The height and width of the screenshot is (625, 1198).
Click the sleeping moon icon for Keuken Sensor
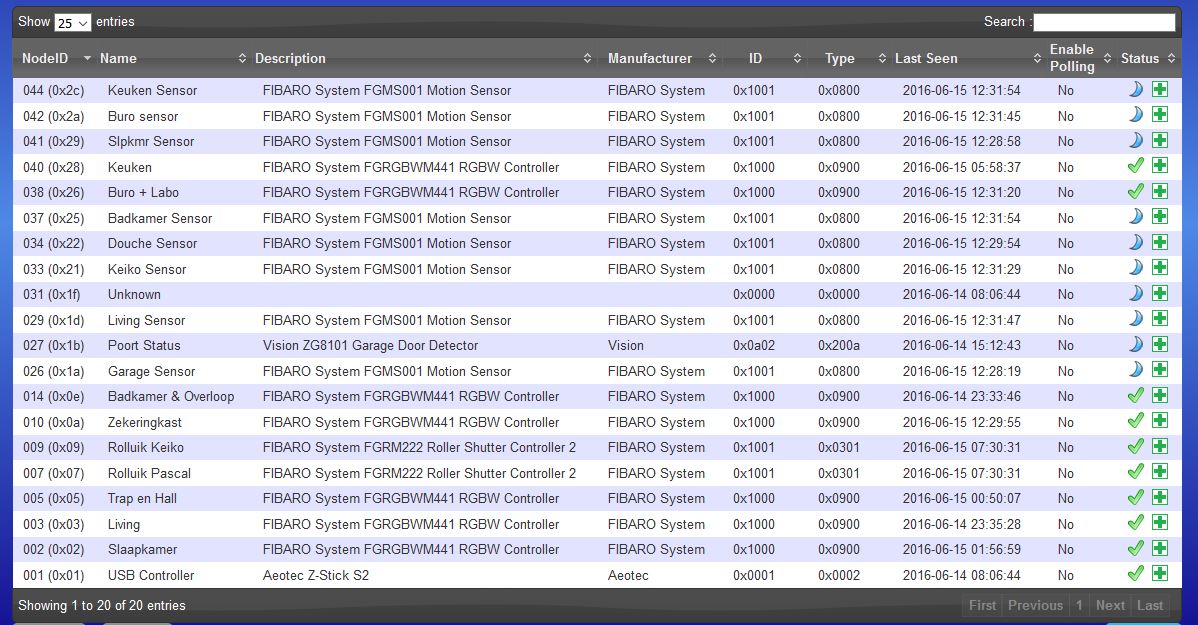pyautogui.click(x=1136, y=89)
